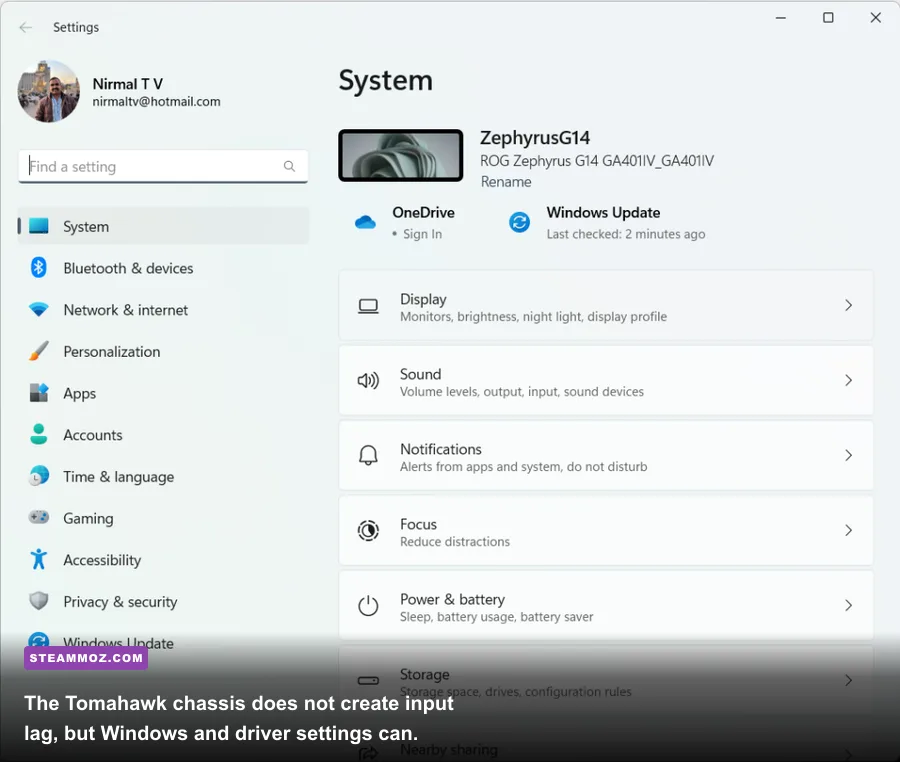
Task: Click the Wi-Fi network icon in sidebar
Action: (39, 310)
